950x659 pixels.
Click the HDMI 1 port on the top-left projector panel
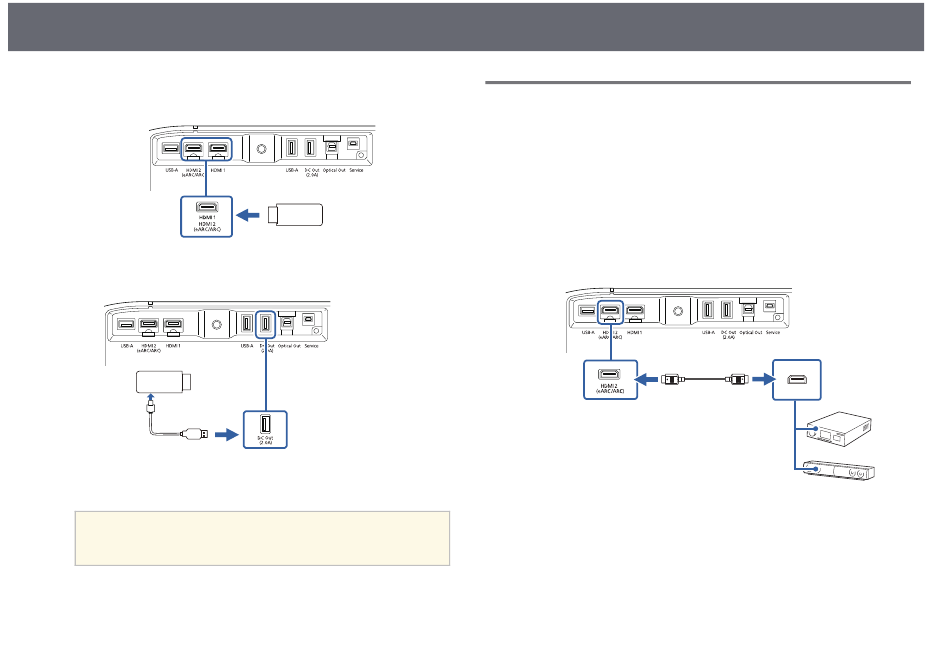(218, 147)
